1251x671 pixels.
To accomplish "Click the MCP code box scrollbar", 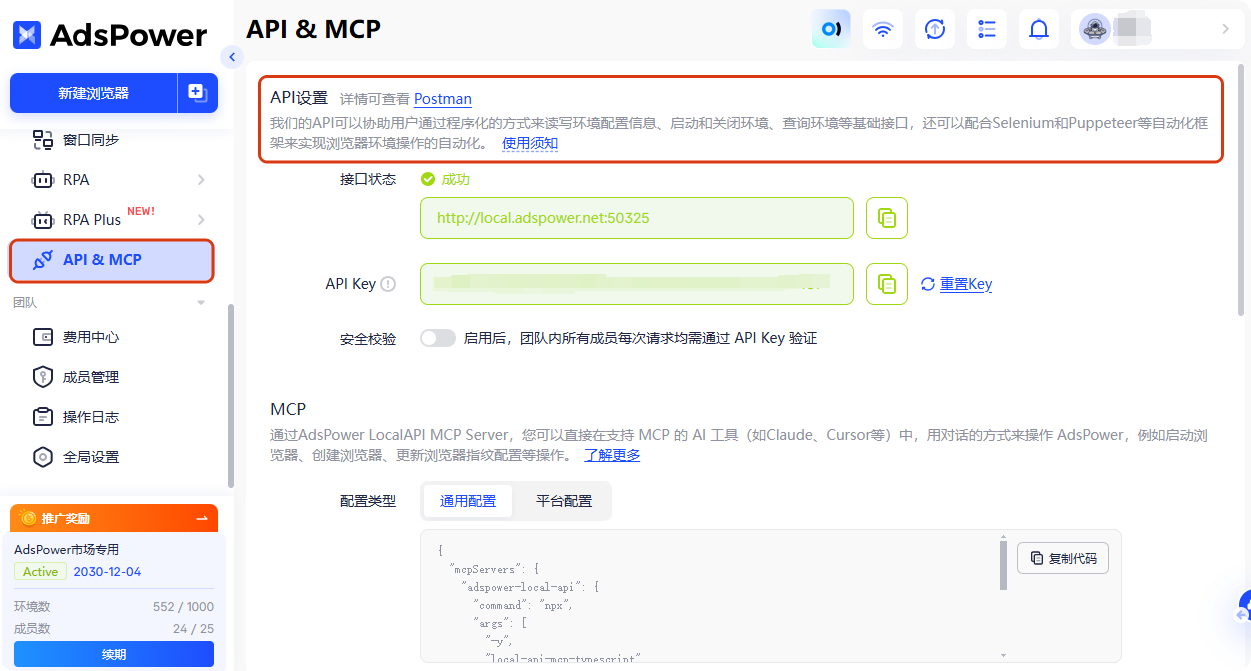I will [x=1003, y=565].
